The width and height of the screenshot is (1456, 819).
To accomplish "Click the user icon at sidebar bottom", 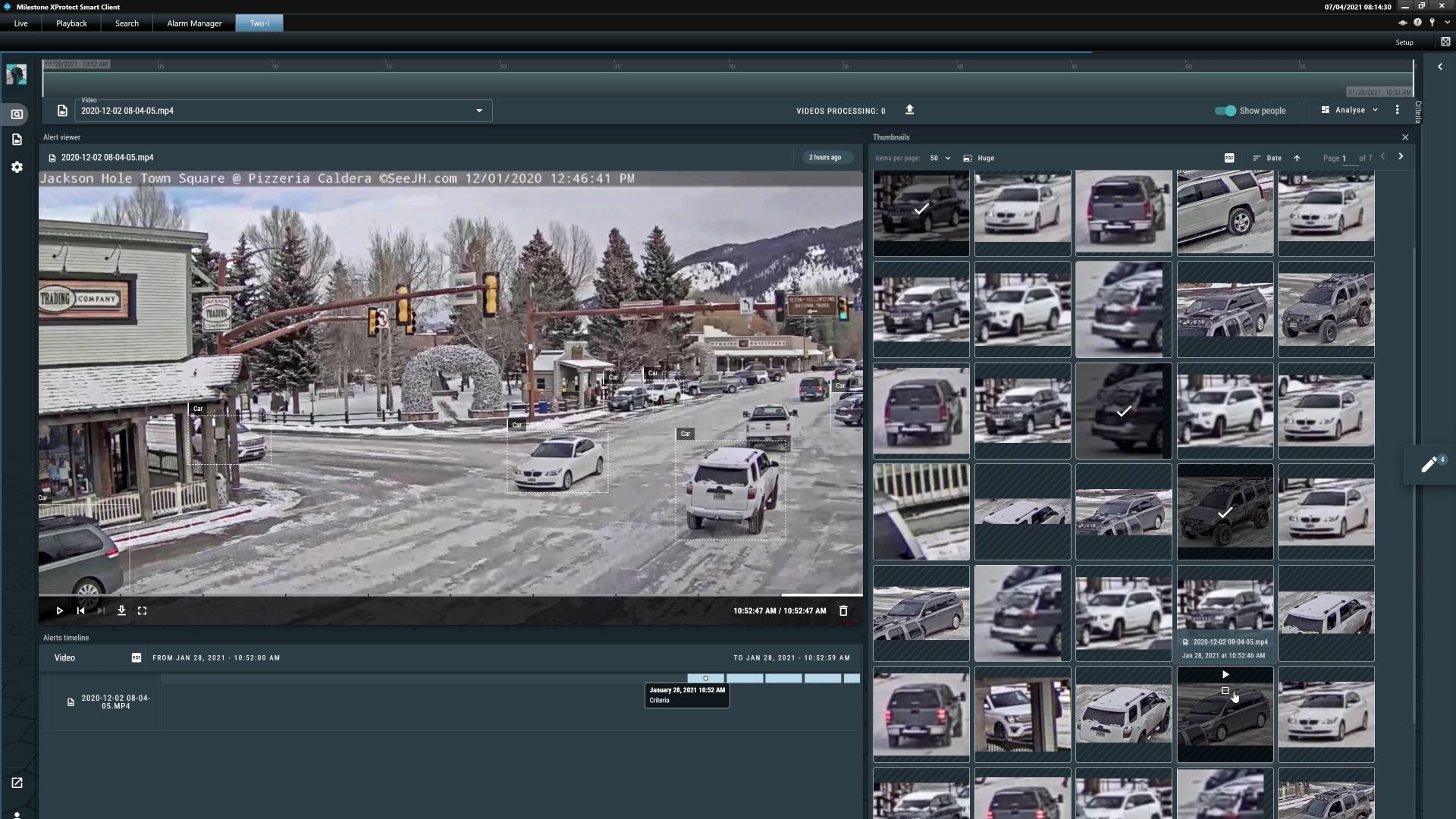I will [17, 815].
